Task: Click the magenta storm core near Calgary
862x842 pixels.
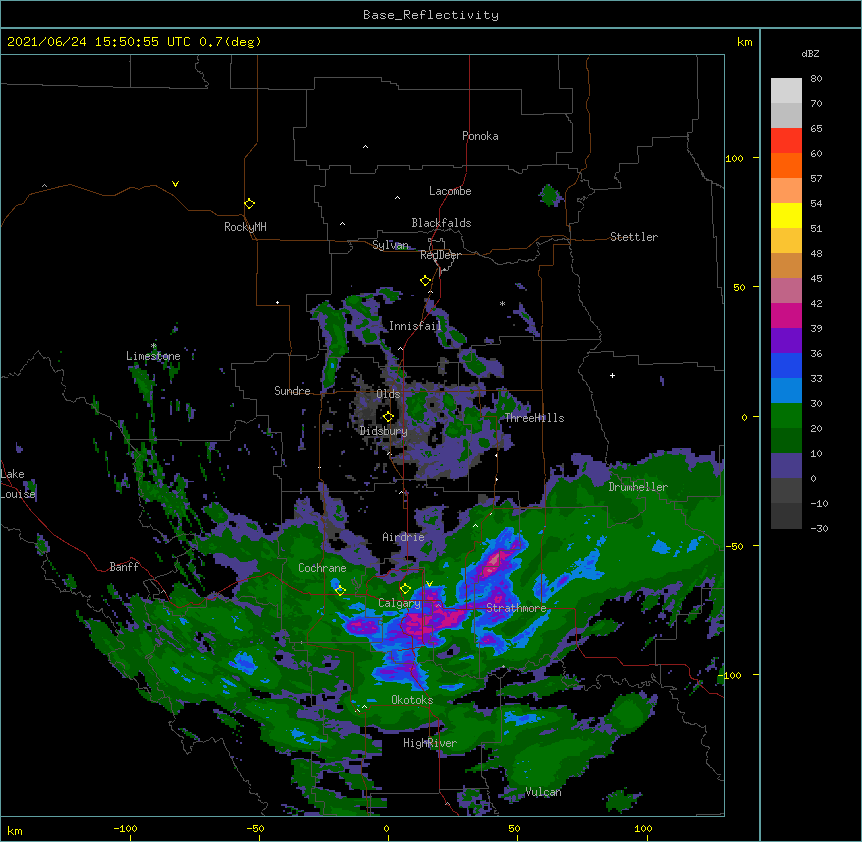Action: point(434,619)
